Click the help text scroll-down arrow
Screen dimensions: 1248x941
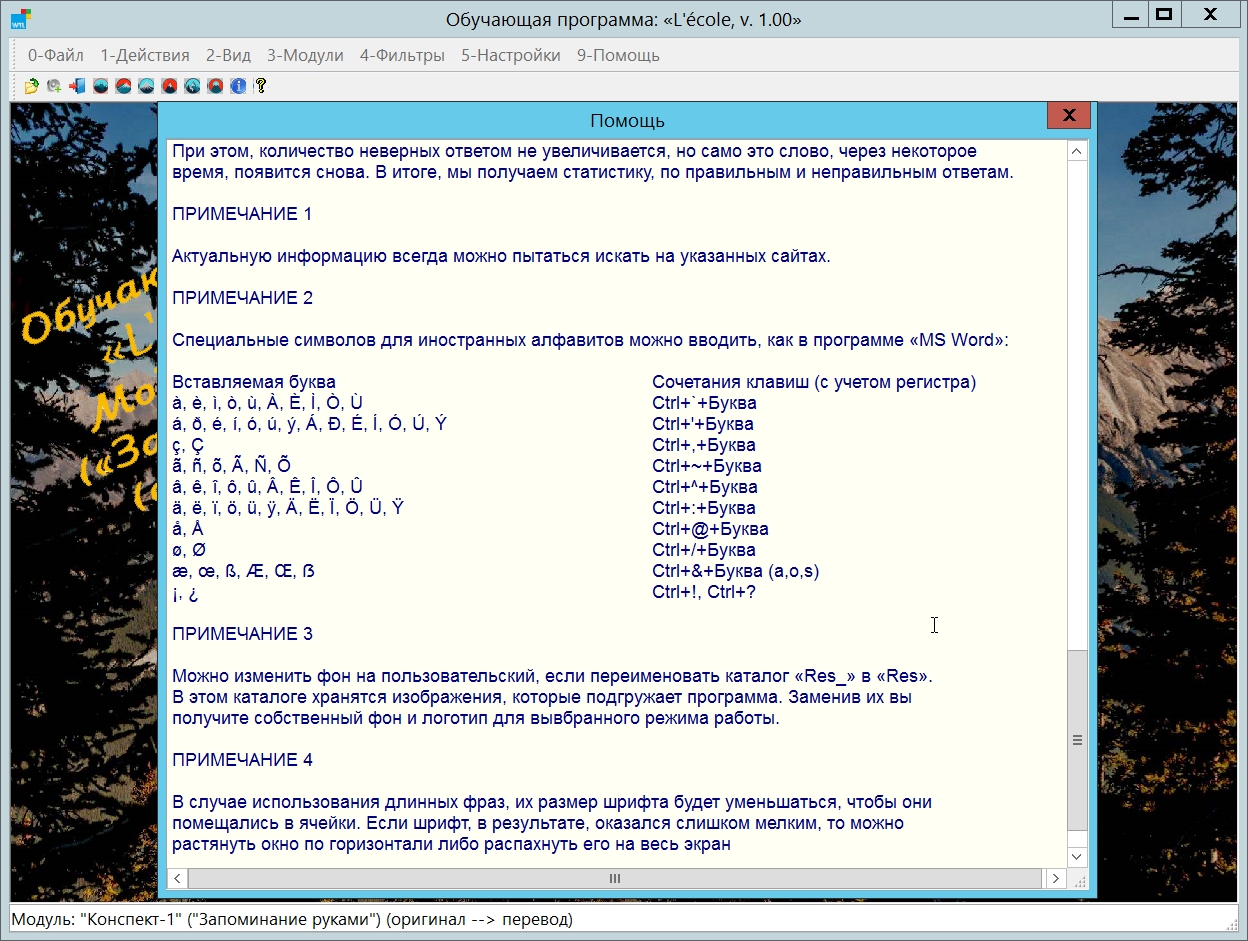pyautogui.click(x=1077, y=857)
